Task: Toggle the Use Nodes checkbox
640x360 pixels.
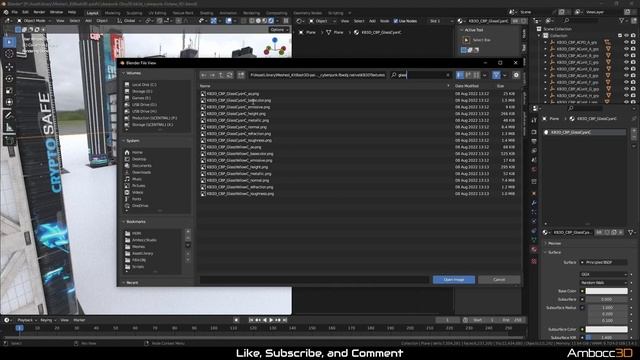Action: click(x=396, y=21)
